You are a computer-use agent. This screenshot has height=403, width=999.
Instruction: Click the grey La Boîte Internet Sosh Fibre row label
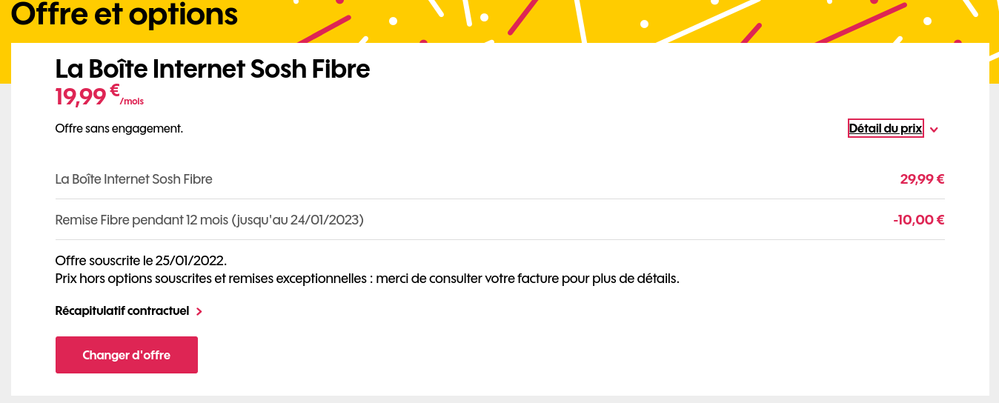click(x=134, y=179)
